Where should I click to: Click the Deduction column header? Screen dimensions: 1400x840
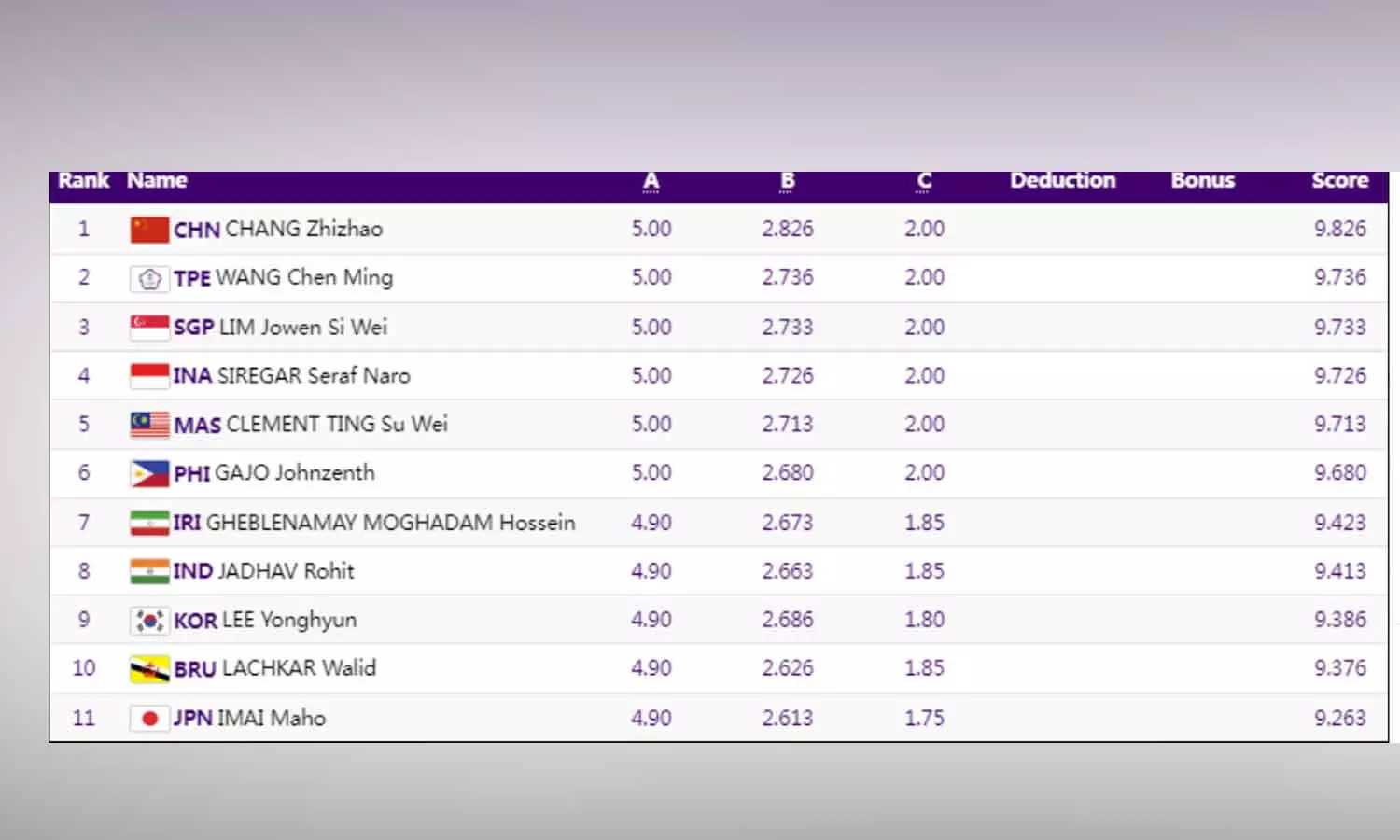coord(1062,180)
